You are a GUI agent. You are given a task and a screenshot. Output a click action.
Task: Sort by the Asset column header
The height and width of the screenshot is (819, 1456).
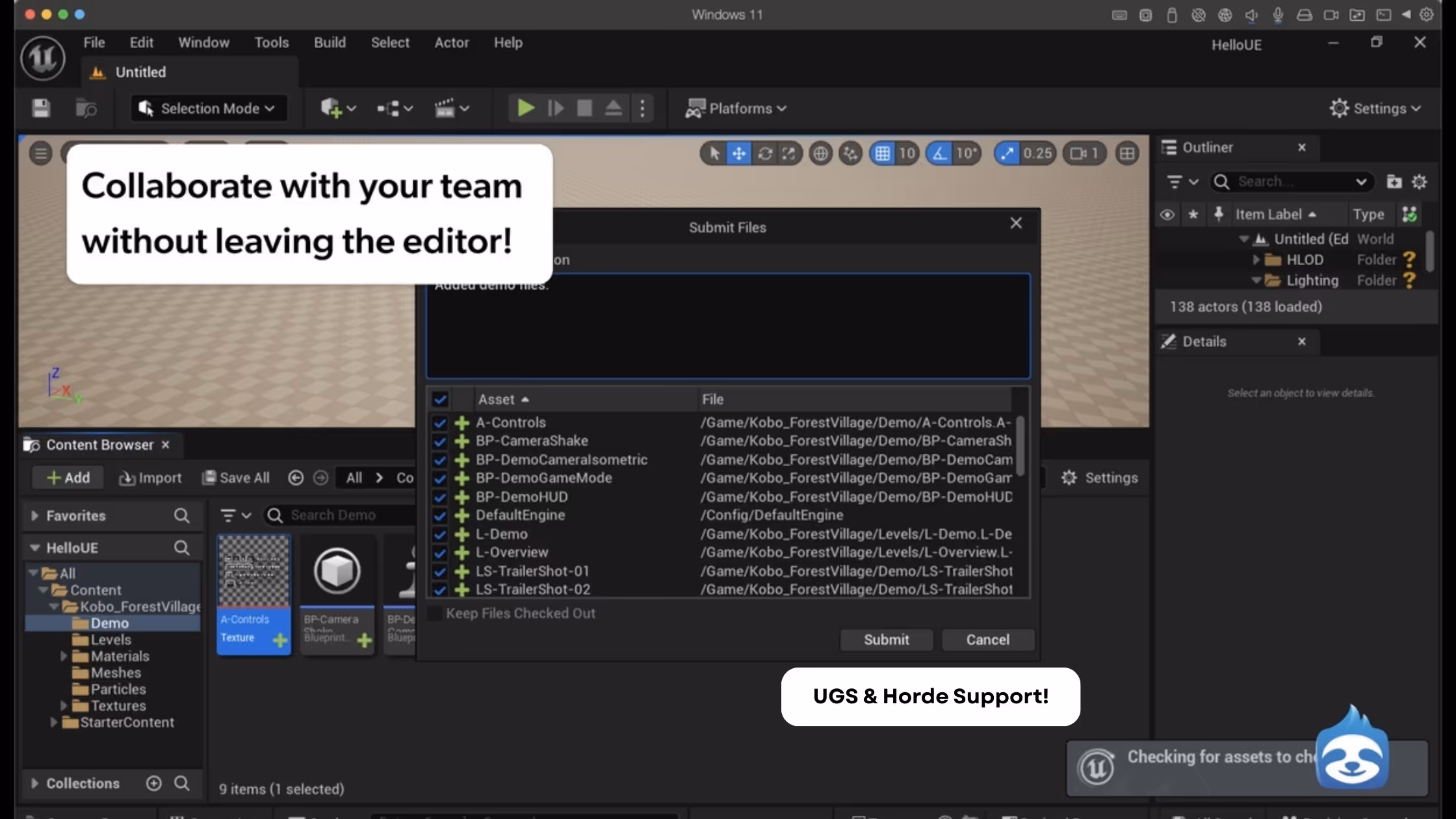tap(502, 399)
